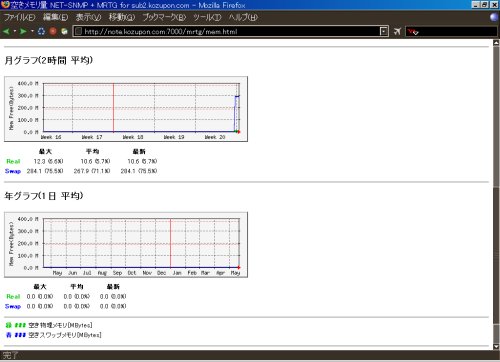Screen dimensions: 500x362
Task: Expand the address bar URL history dropdown
Action: (x=384, y=31)
